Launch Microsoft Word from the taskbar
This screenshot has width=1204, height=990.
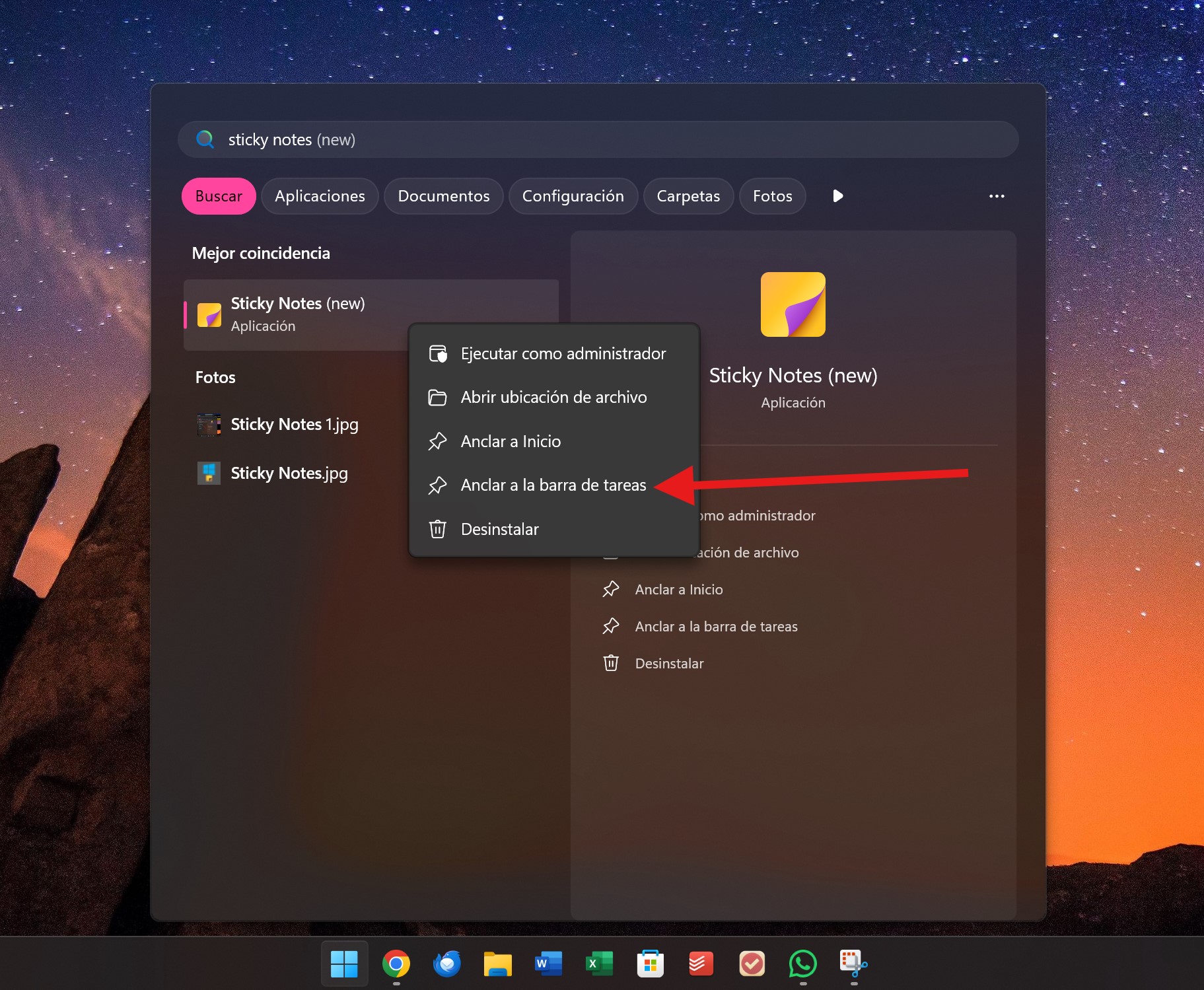point(549,964)
